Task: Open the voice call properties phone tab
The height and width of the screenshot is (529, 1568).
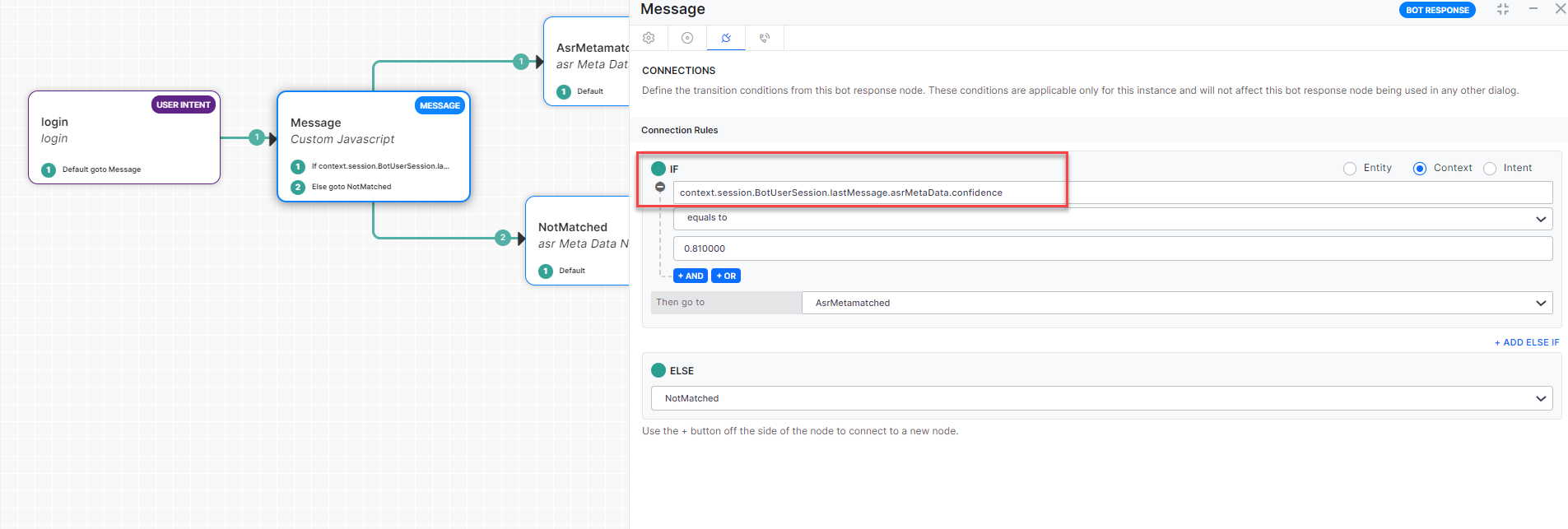Action: [x=765, y=38]
